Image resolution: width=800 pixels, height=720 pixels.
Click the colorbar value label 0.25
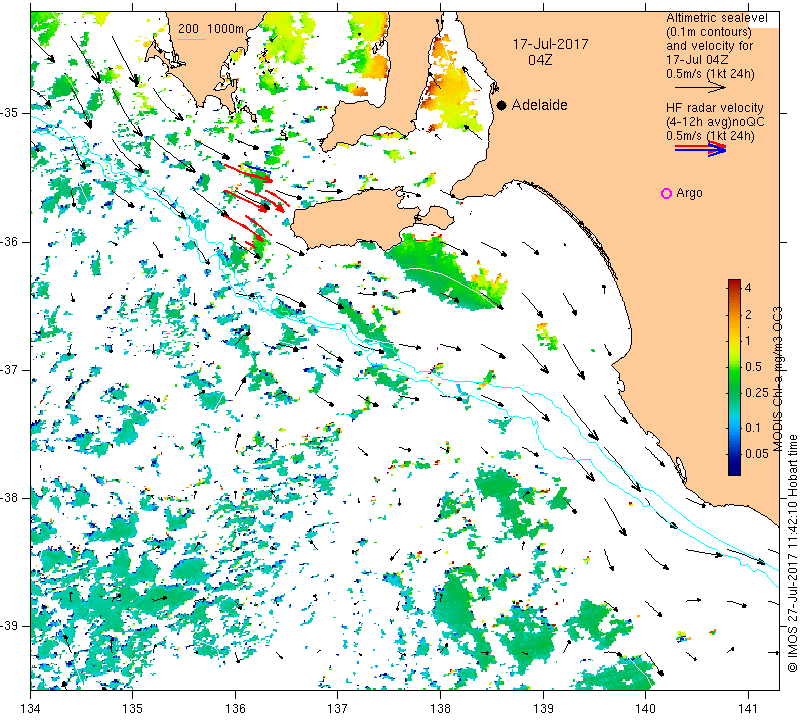(756, 392)
